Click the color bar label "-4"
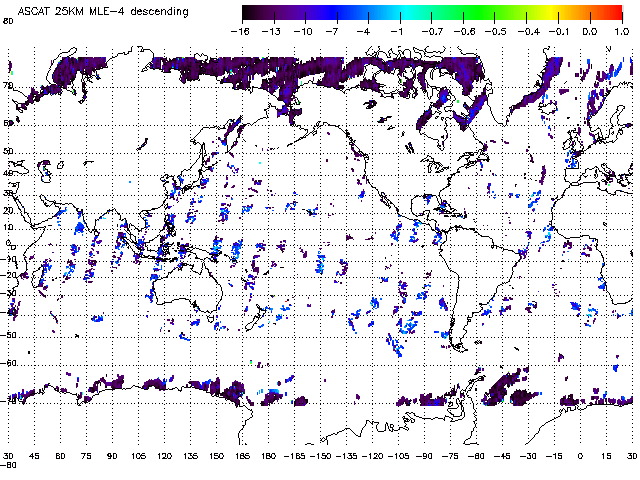This screenshot has width=640, height=480. pos(364,31)
